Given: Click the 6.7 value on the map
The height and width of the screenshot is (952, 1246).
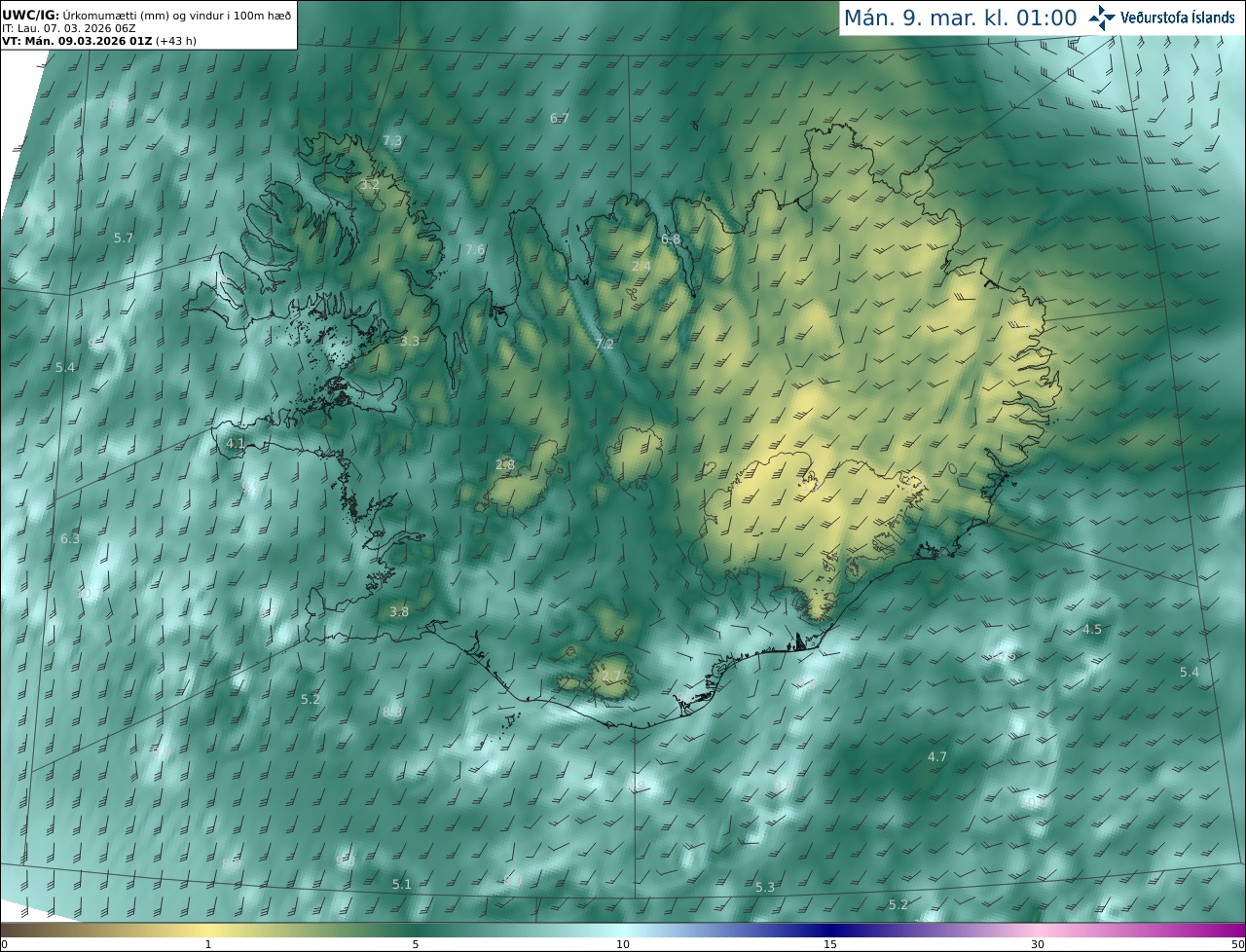Looking at the screenshot, I should click(x=559, y=118).
